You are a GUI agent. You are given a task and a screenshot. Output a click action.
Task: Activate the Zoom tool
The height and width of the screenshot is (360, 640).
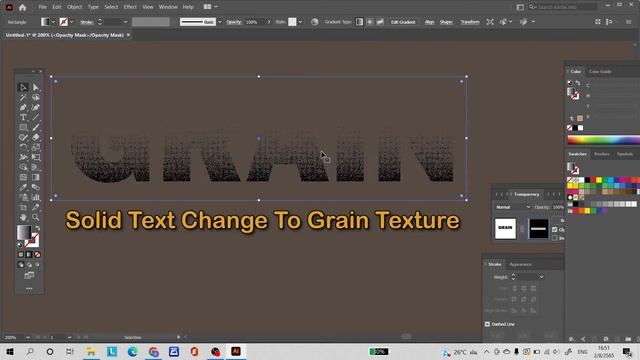tap(36, 218)
